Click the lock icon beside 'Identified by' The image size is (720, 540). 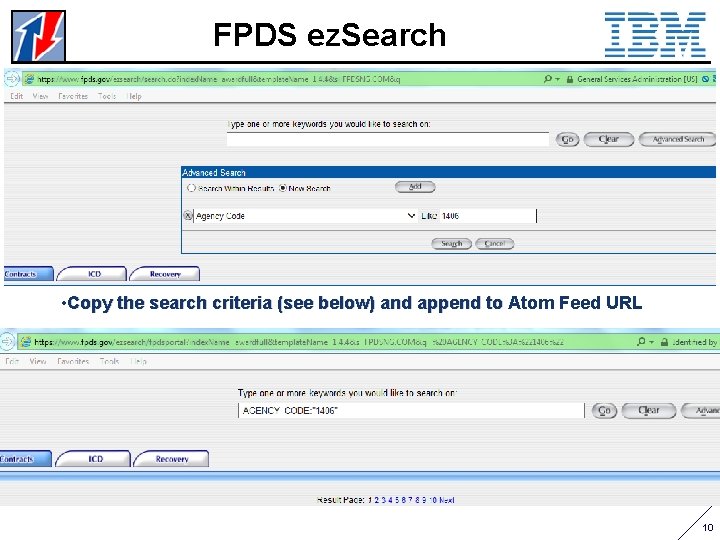(x=664, y=342)
